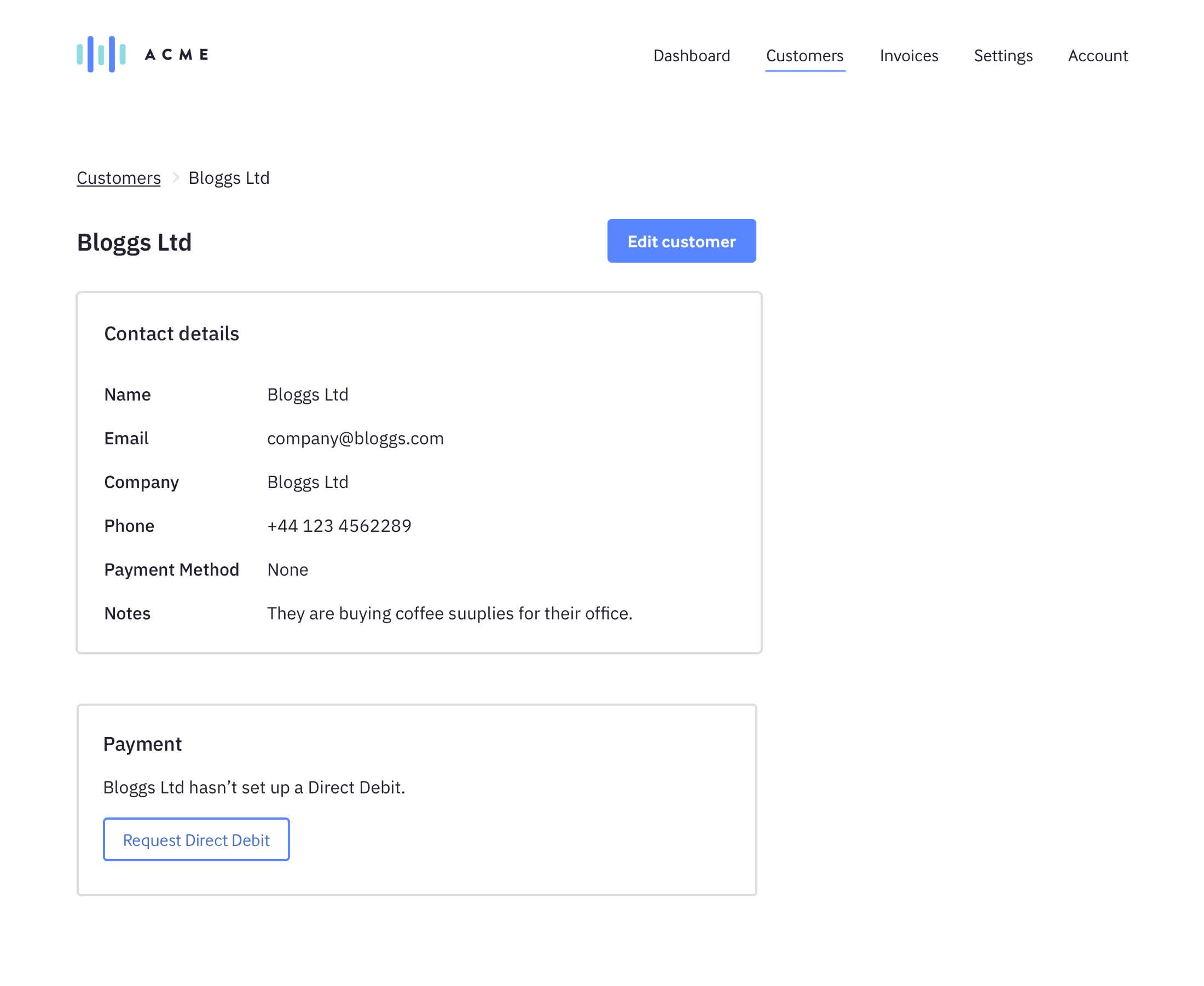Click the Payment Method value None

click(x=287, y=570)
